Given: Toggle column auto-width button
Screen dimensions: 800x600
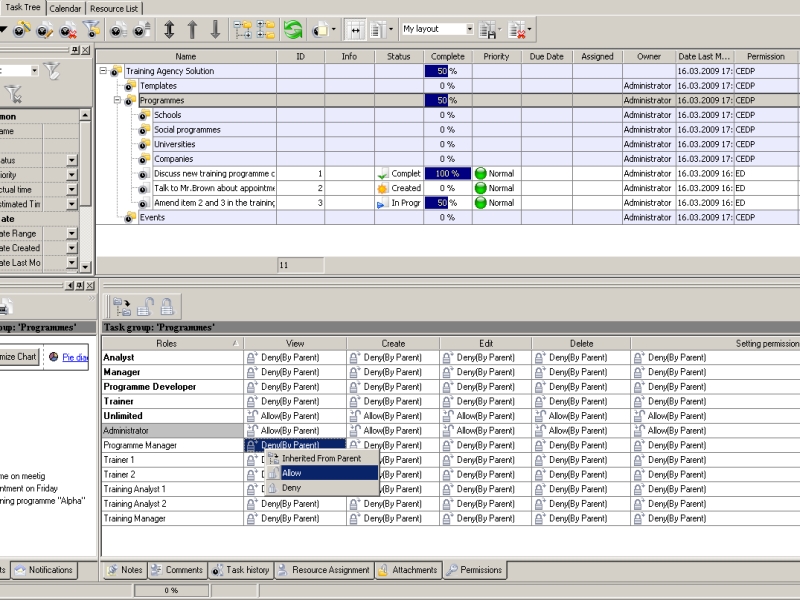Looking at the screenshot, I should point(355,30).
